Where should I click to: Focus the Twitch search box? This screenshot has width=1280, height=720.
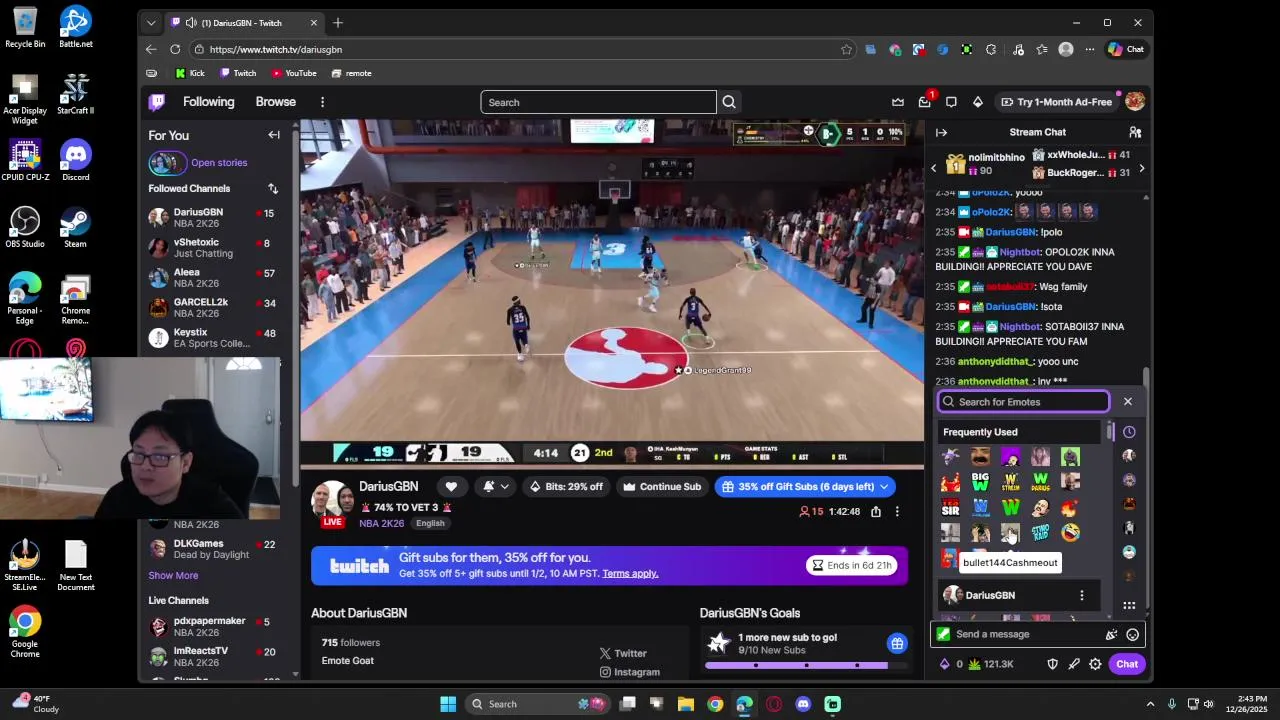tap(598, 102)
